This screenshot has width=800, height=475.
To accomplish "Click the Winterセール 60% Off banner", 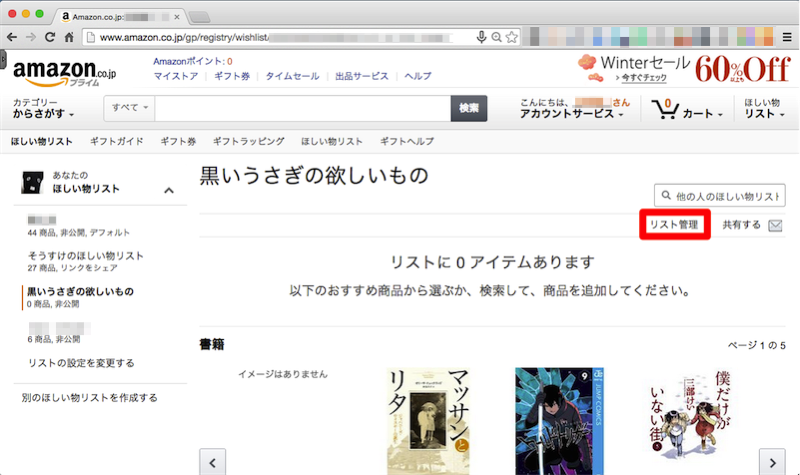I will tap(684, 69).
